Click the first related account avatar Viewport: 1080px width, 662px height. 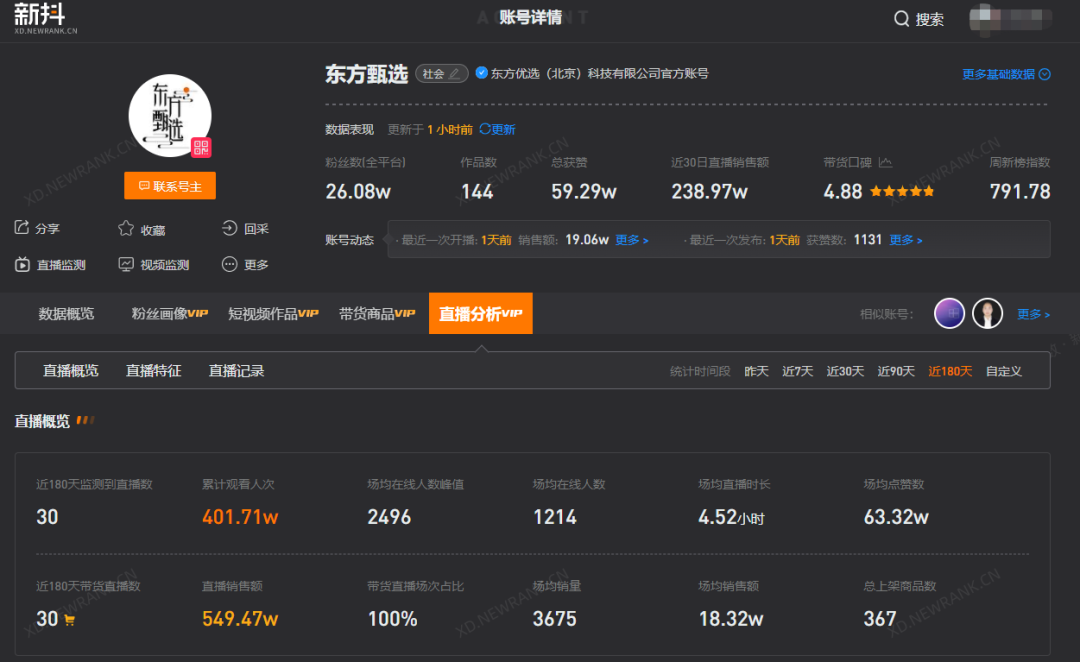(x=949, y=313)
